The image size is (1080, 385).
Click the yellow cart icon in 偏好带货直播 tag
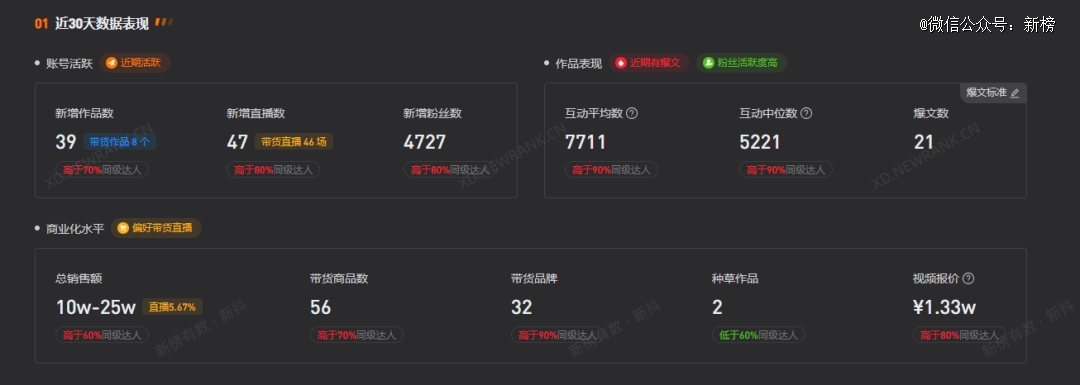click(123, 228)
